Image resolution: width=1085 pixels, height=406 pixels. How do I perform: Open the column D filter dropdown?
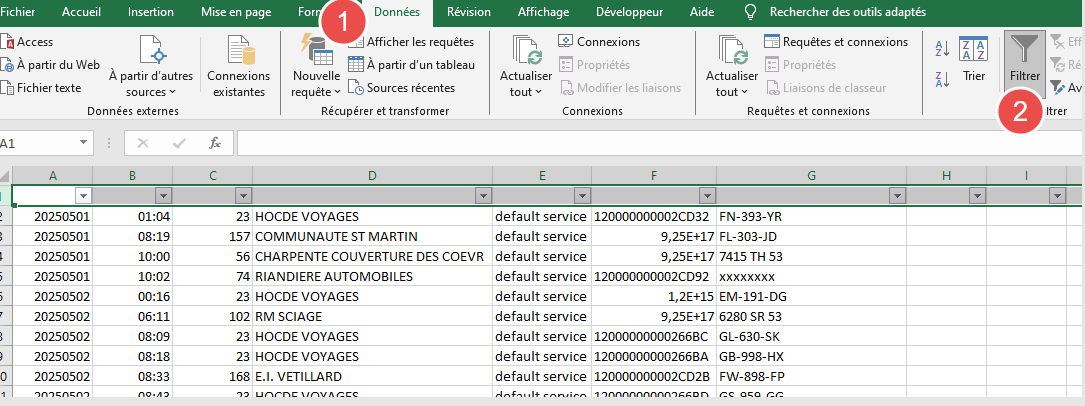(483, 195)
